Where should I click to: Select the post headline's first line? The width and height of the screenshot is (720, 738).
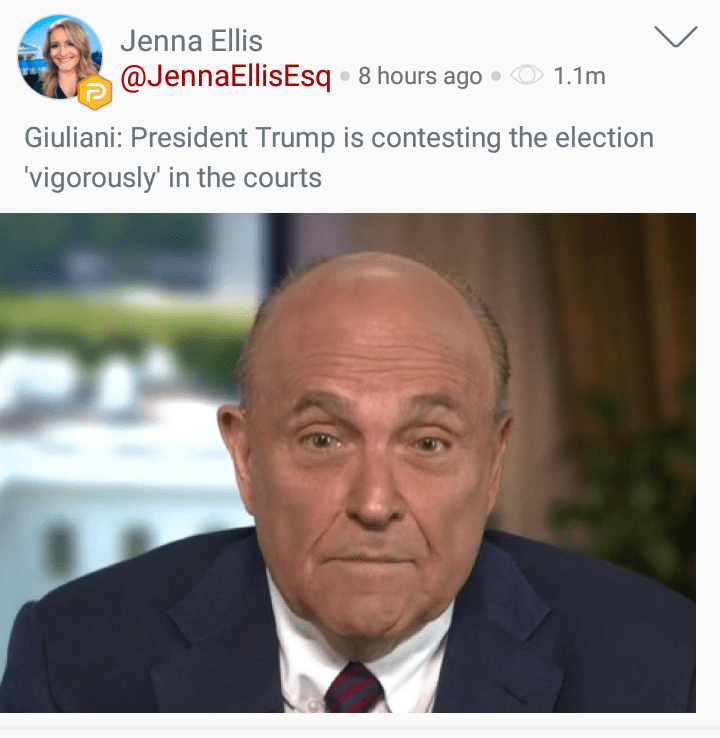pos(339,138)
